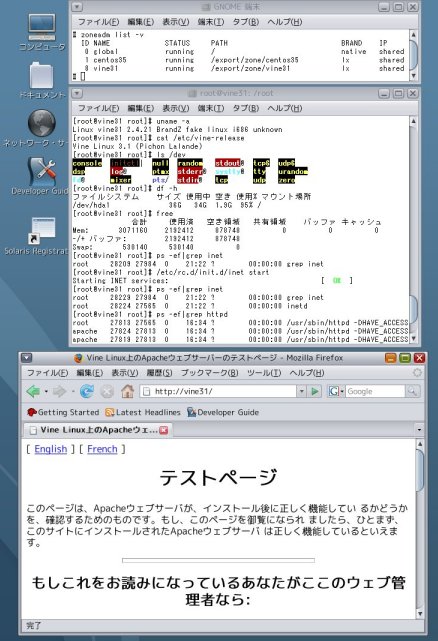Open the search engine chooser dropdown

(342, 391)
